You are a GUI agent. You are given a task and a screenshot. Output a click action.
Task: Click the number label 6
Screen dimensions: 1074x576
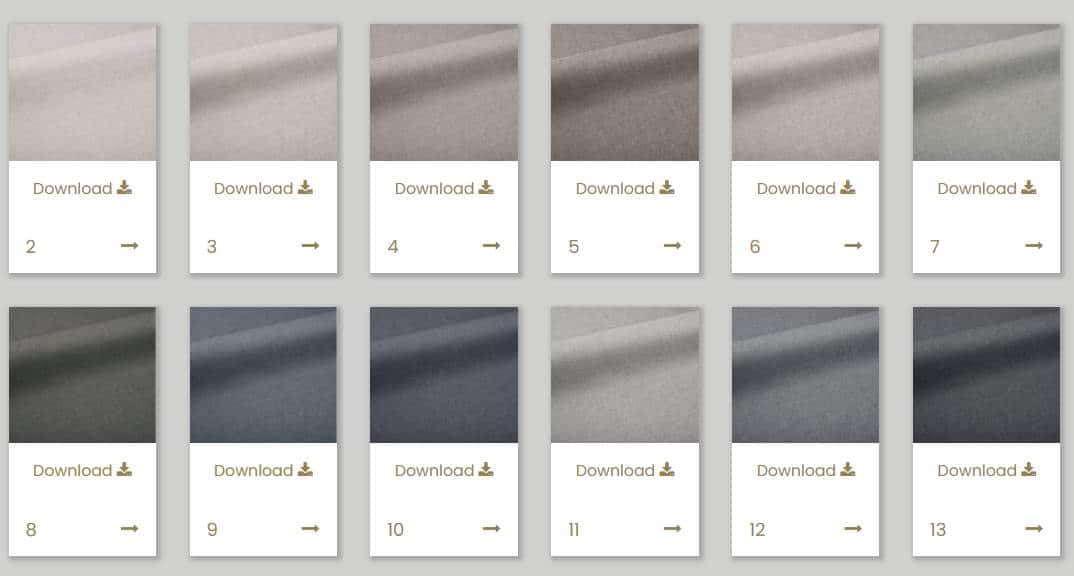[755, 247]
